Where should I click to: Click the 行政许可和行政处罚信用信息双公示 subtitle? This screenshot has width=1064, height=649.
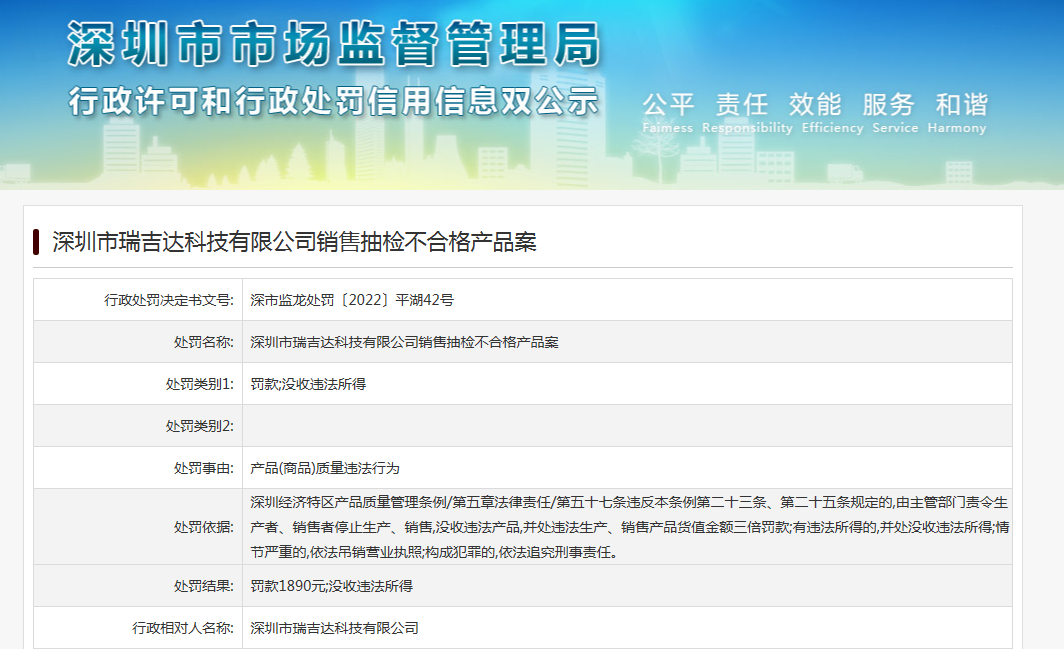click(334, 102)
